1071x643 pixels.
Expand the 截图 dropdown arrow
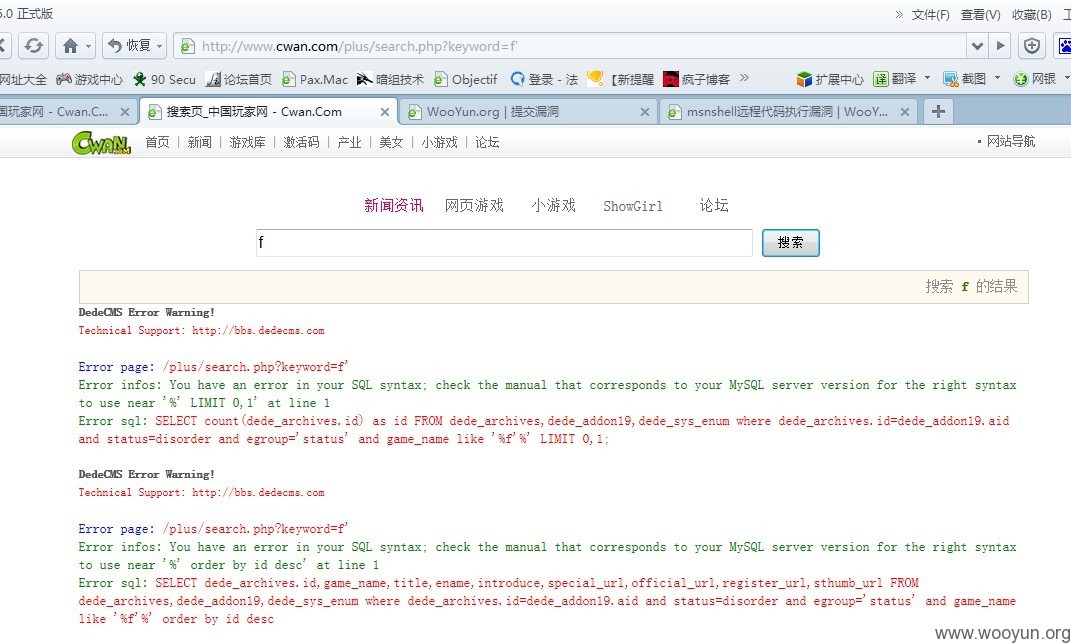pyautogui.click(x=997, y=78)
